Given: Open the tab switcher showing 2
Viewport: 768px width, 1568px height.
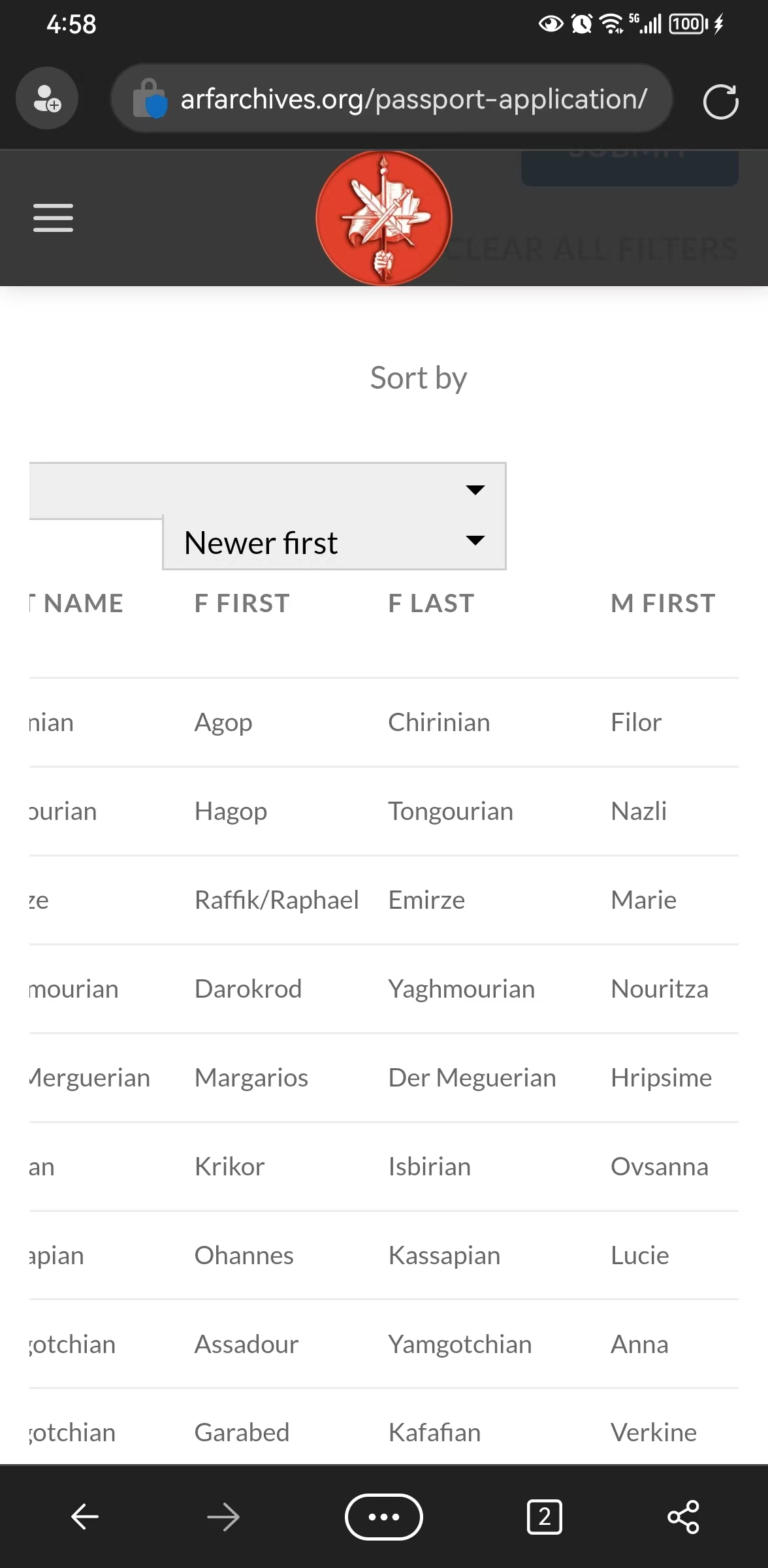Looking at the screenshot, I should [x=544, y=1516].
